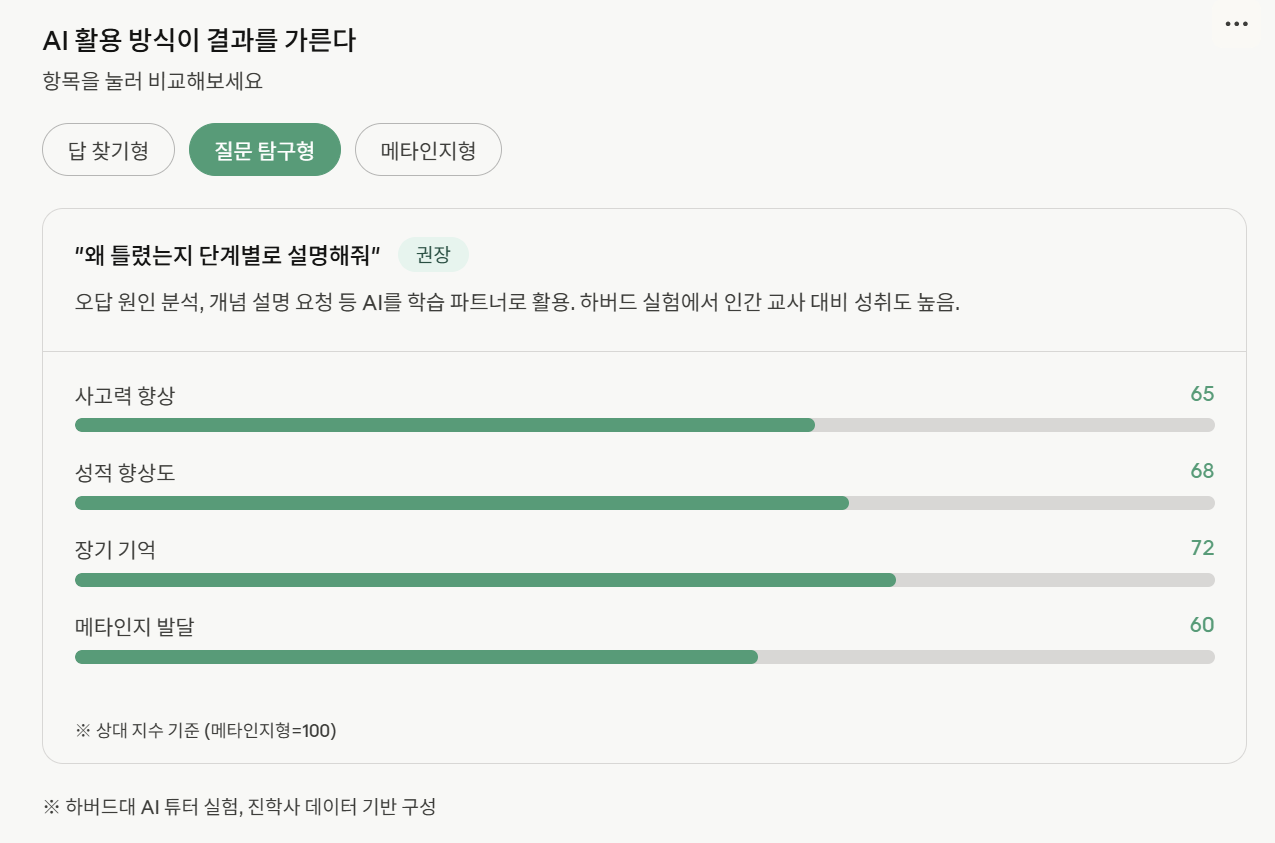Screen dimensions: 1275x843
Task: Click the quoted prompt heading in the card
Action: pos(228,255)
